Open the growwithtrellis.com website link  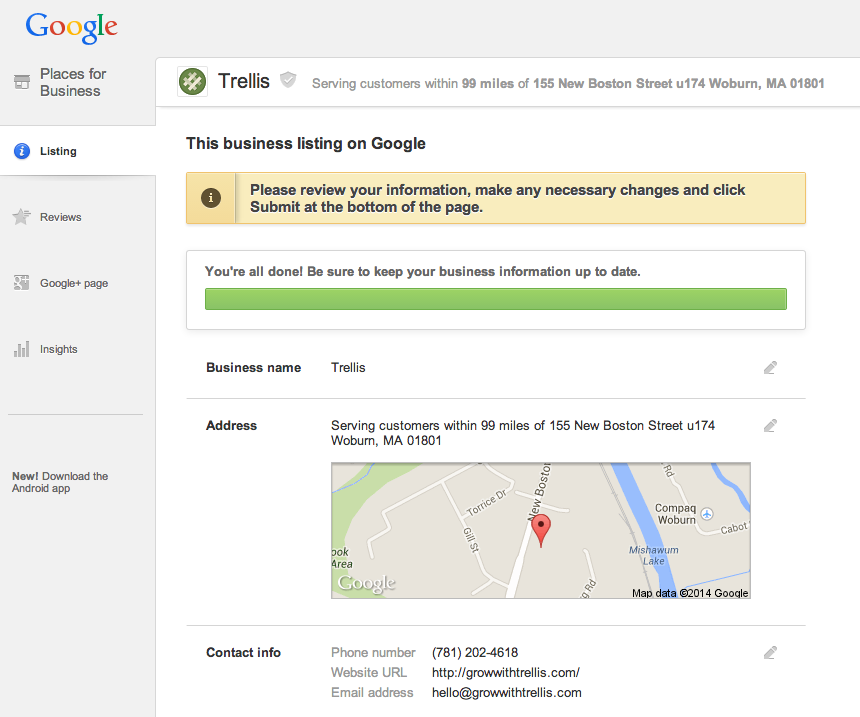tap(505, 672)
